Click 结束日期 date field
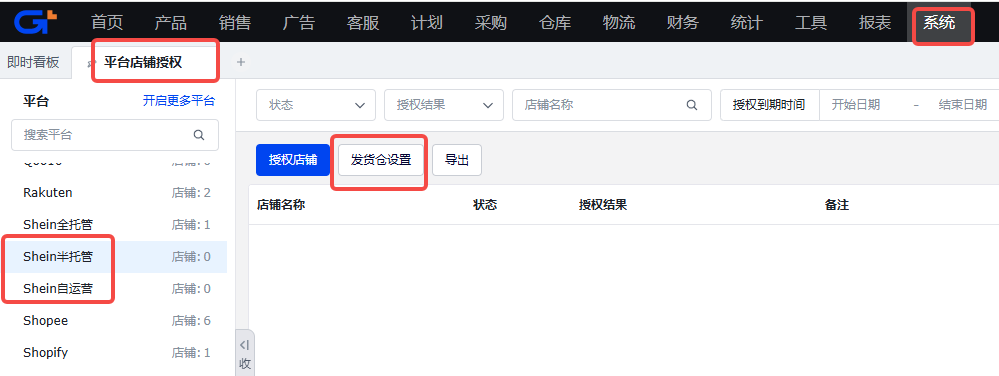 pyautogui.click(x=963, y=105)
